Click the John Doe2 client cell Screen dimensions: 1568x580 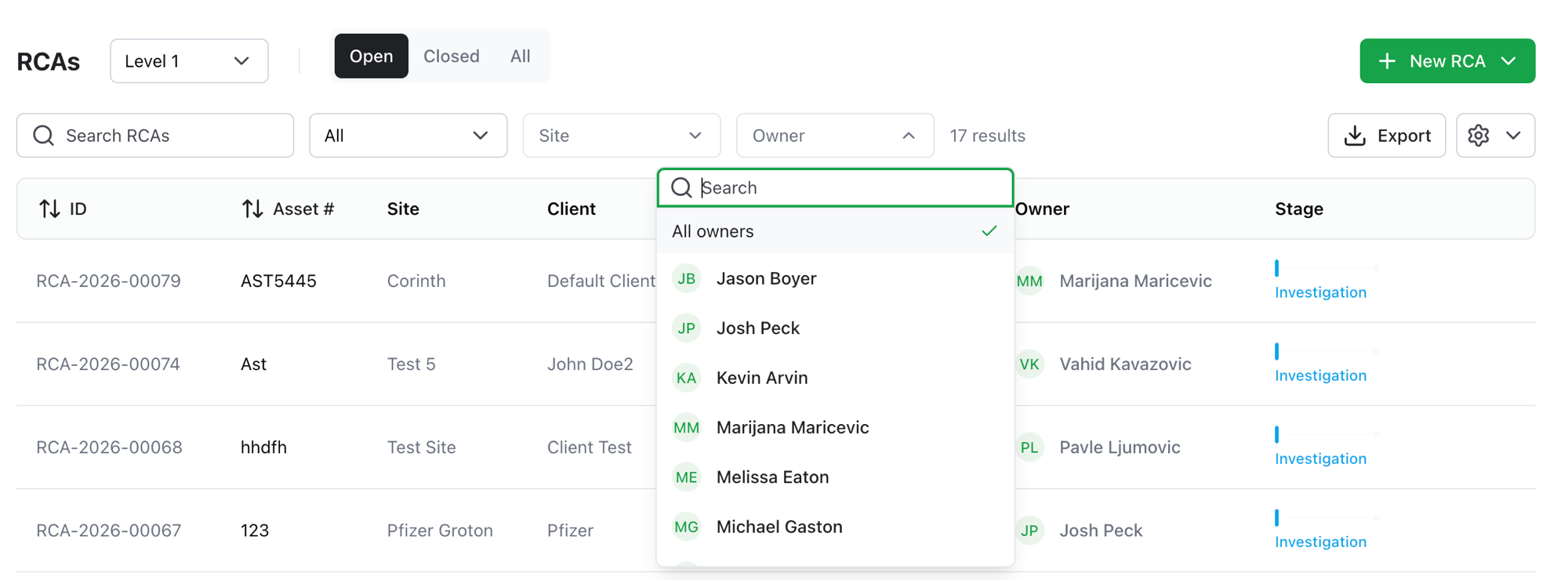[x=590, y=364]
